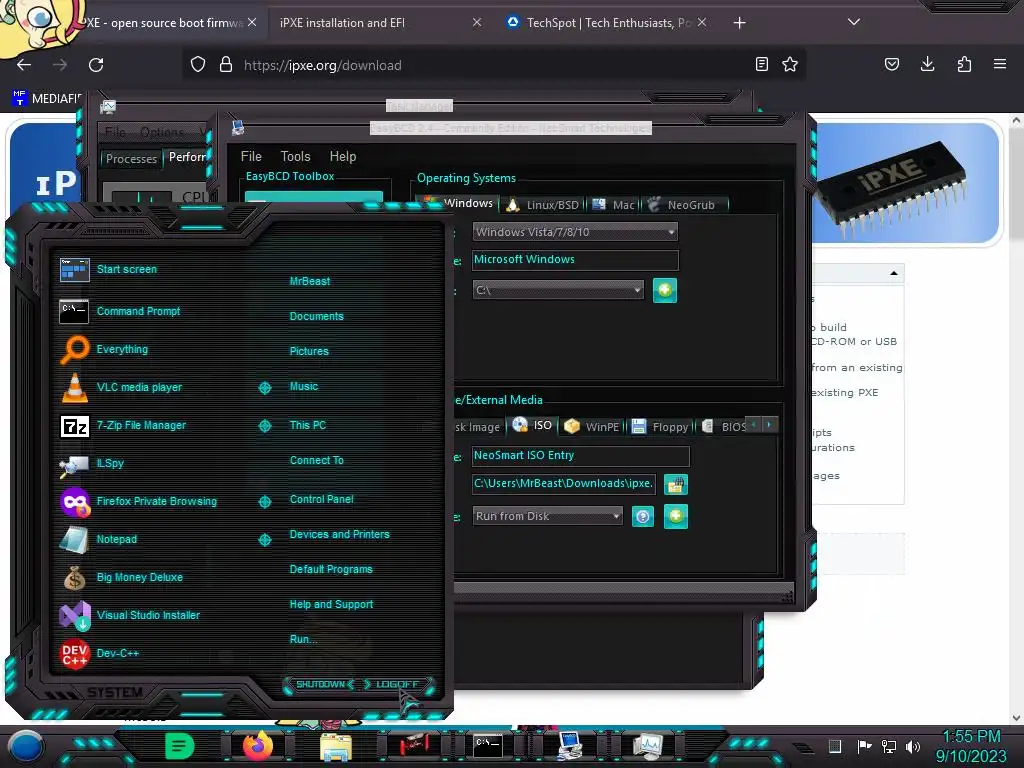
Task: Select Connect To in start menu
Action: click(x=316, y=460)
